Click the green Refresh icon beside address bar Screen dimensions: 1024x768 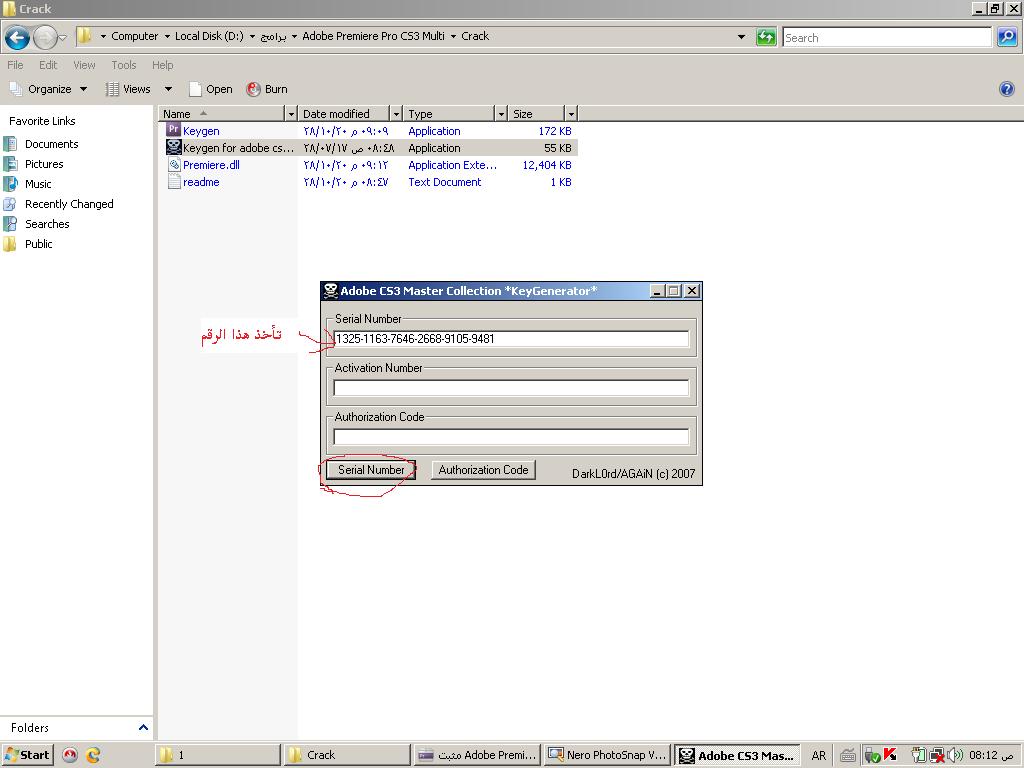(x=766, y=37)
